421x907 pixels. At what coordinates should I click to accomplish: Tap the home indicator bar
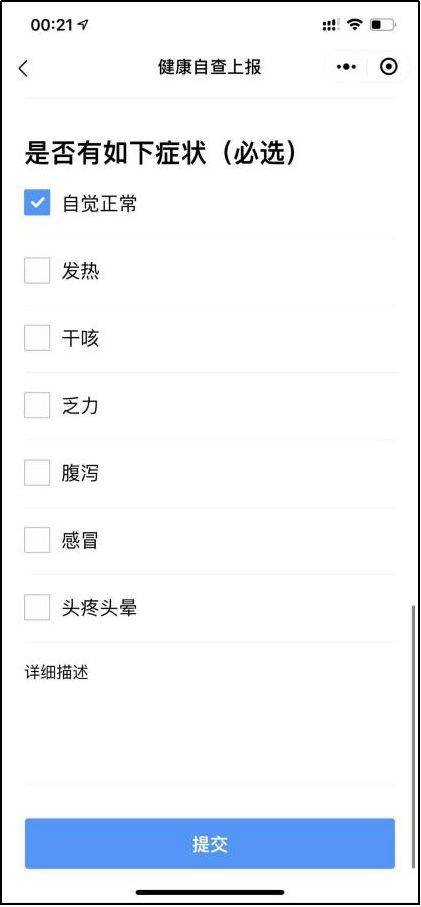210,892
